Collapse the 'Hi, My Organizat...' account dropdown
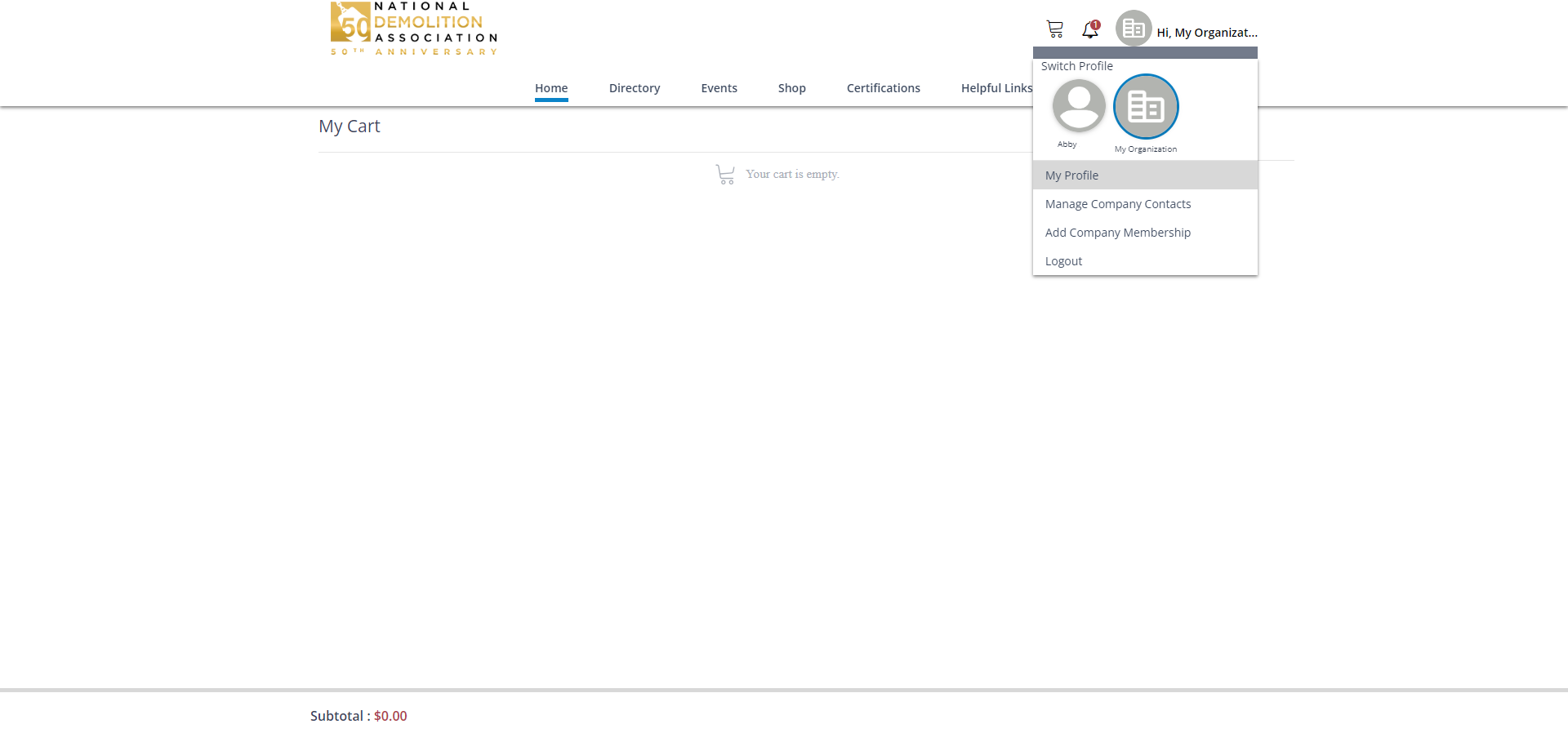 point(1206,33)
